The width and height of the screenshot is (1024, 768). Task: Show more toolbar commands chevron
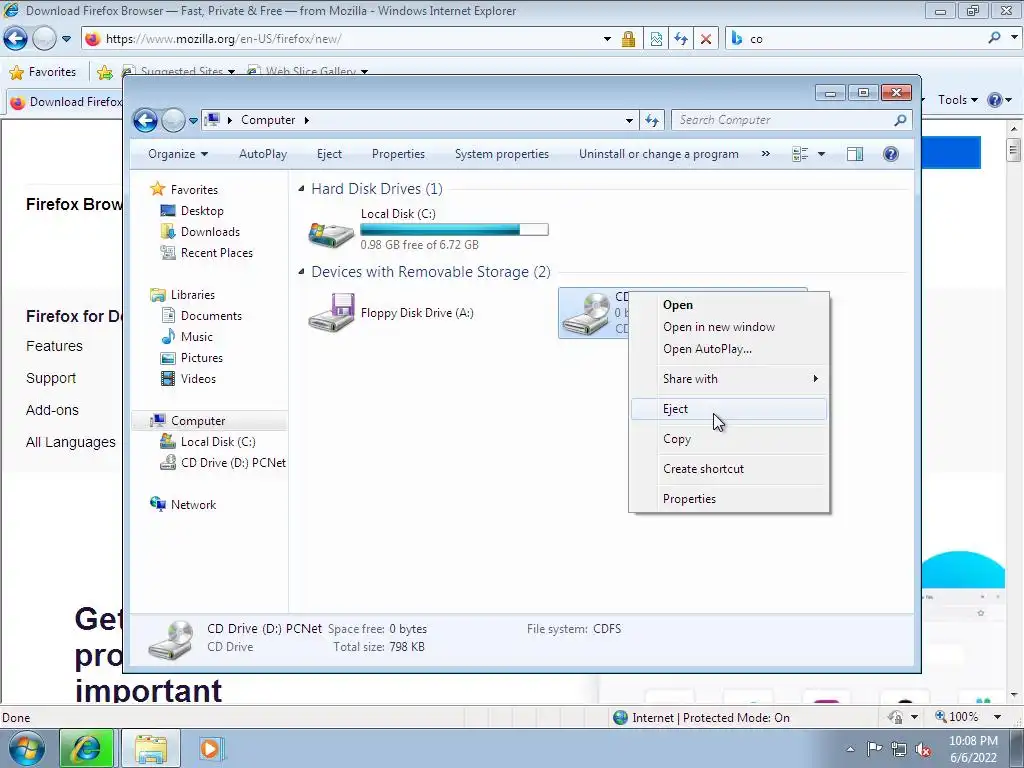pyautogui.click(x=765, y=154)
